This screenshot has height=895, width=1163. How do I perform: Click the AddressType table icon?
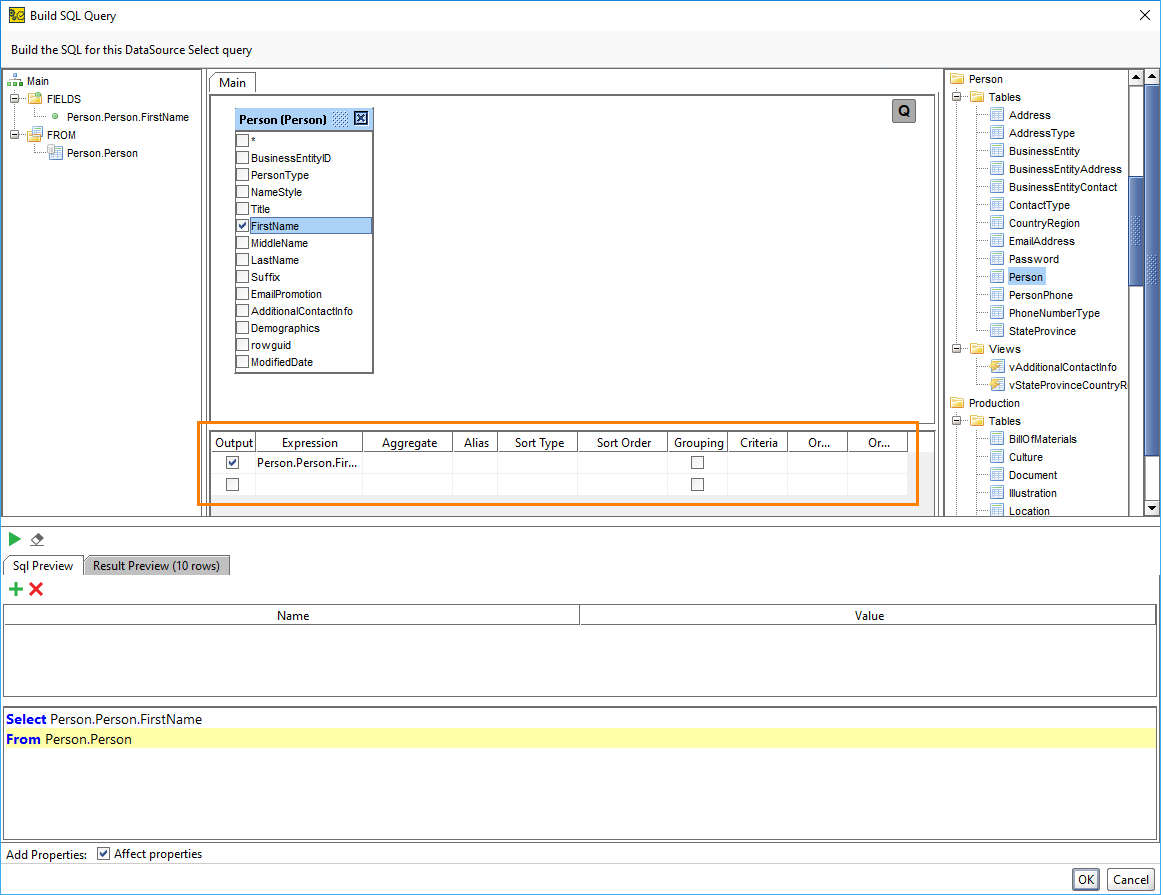click(997, 133)
